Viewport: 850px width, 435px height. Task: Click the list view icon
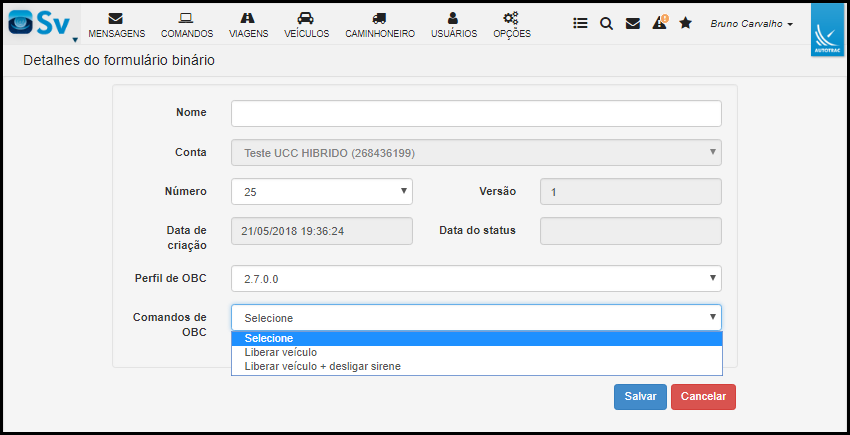[580, 23]
